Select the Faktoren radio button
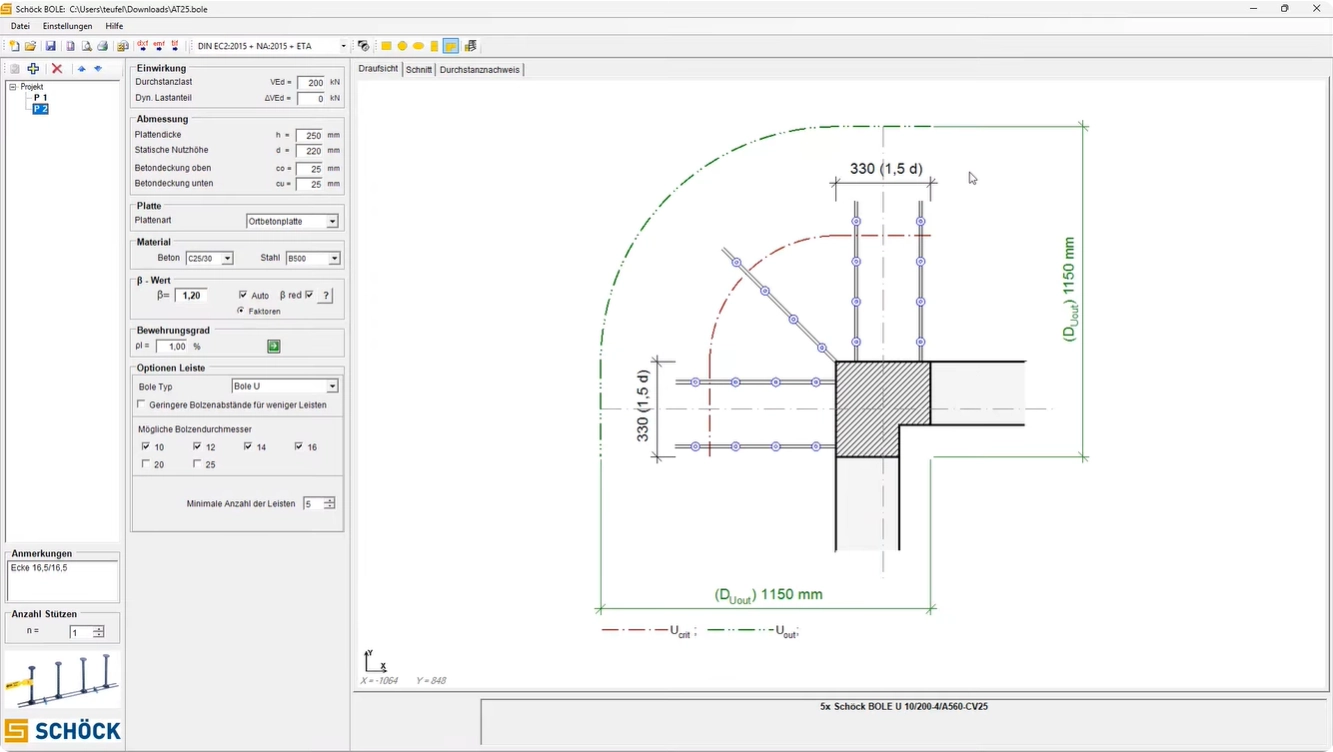The height and width of the screenshot is (752, 1333). coord(241,311)
